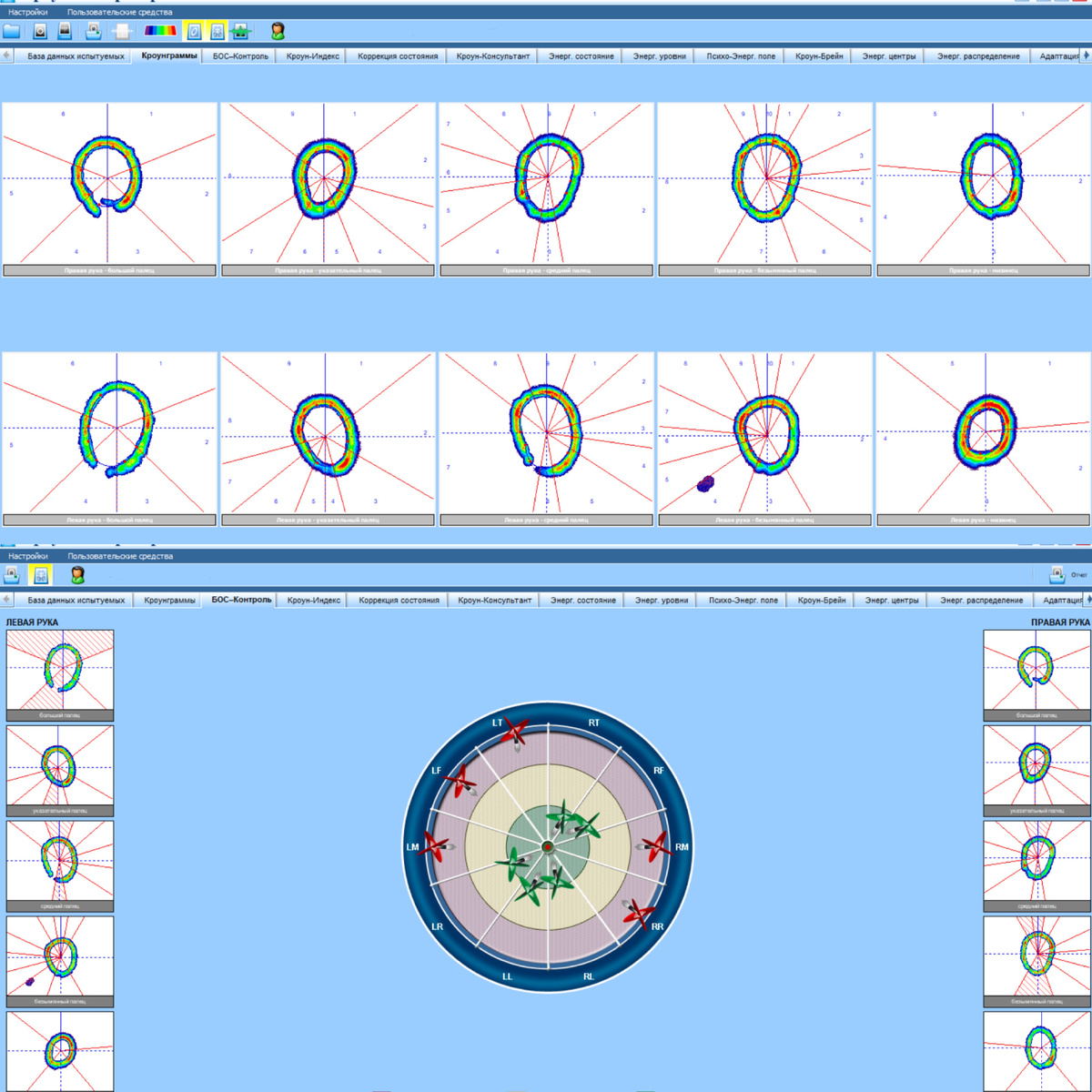Click ЛЕВАЯ РУКА middle finger side thumbnail
This screenshot has height=1092, width=1092.
[60, 865]
